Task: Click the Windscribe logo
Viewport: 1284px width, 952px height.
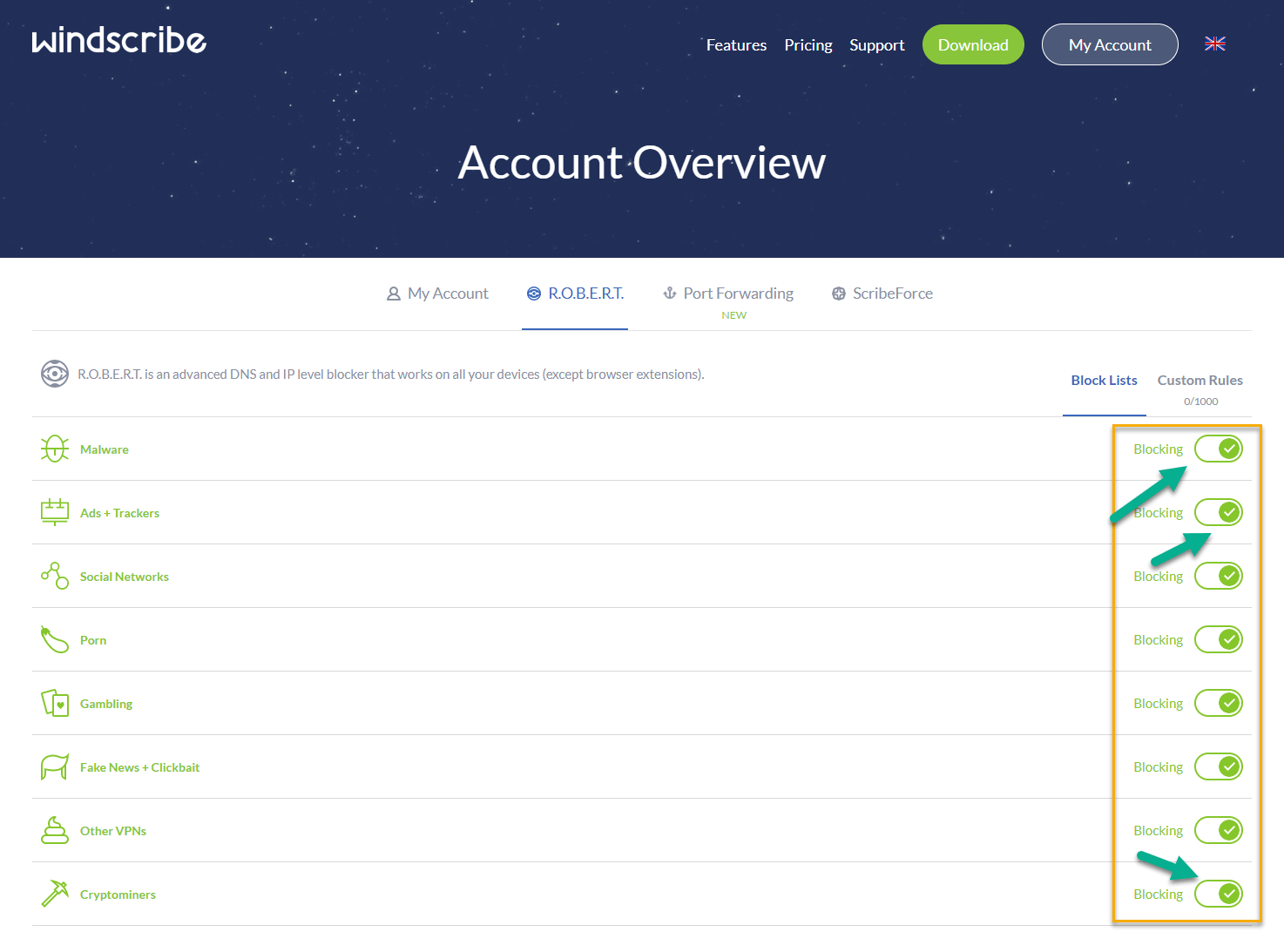Action: (119, 40)
